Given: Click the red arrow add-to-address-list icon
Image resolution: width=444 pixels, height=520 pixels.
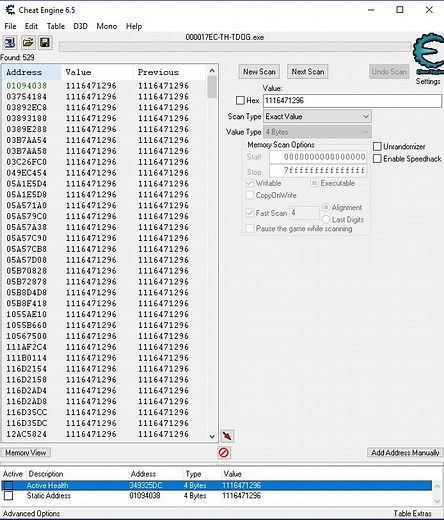Looking at the screenshot, I should (227, 436).
